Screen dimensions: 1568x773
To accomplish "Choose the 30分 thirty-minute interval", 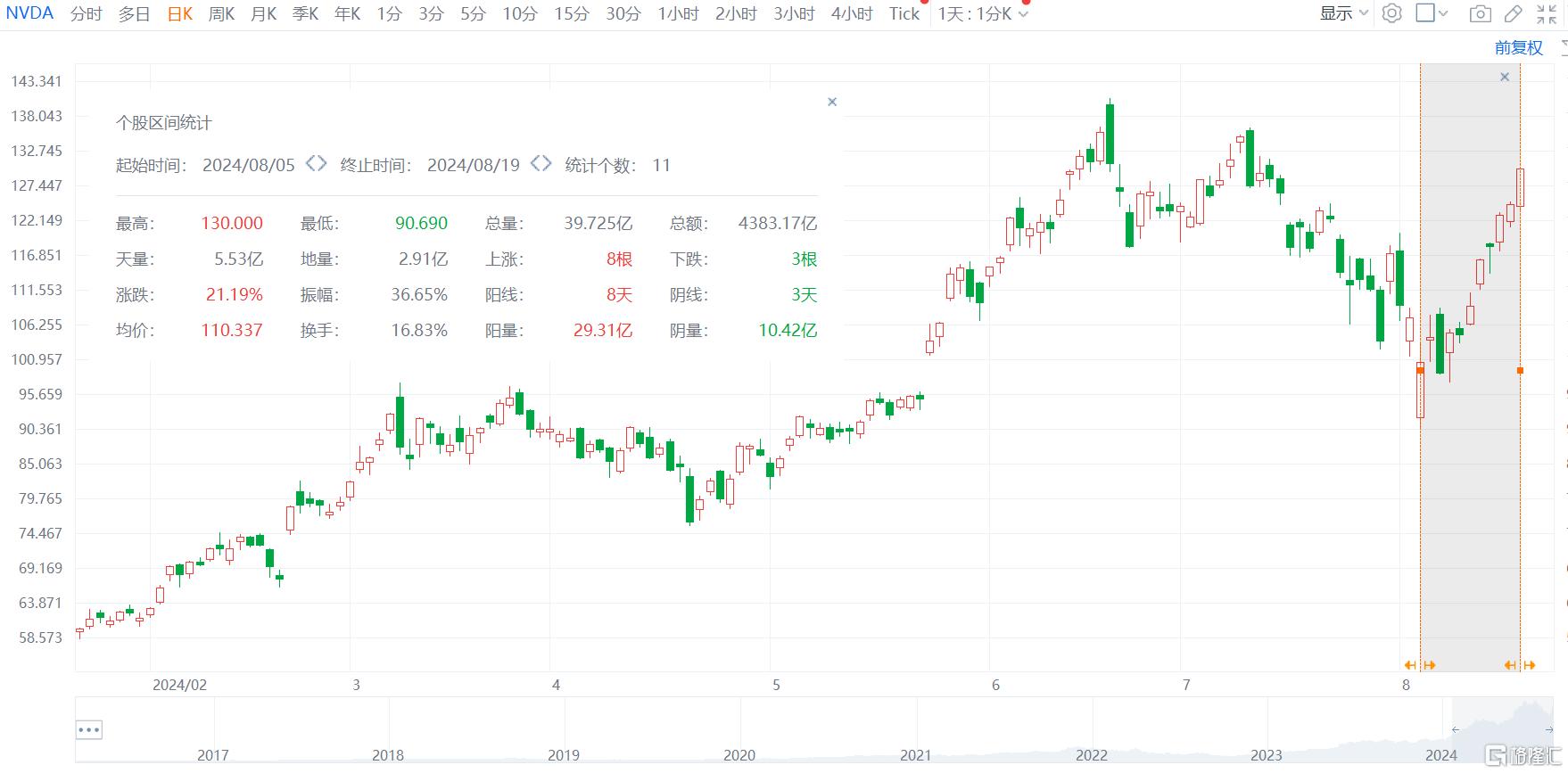I will 623,13.
